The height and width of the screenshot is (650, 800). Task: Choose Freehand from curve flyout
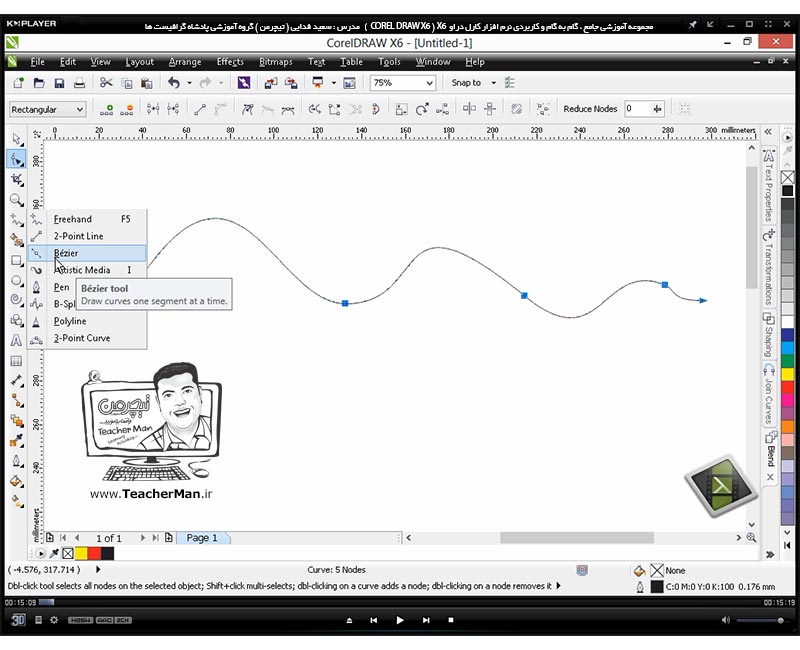pyautogui.click(x=87, y=219)
